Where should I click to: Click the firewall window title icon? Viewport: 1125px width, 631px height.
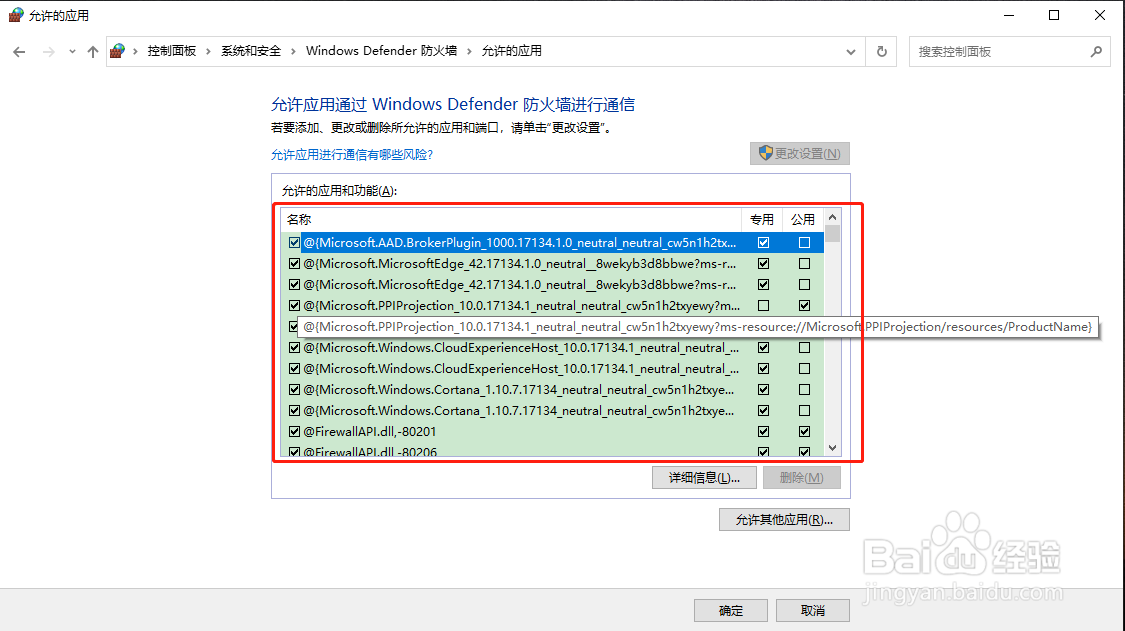15,15
